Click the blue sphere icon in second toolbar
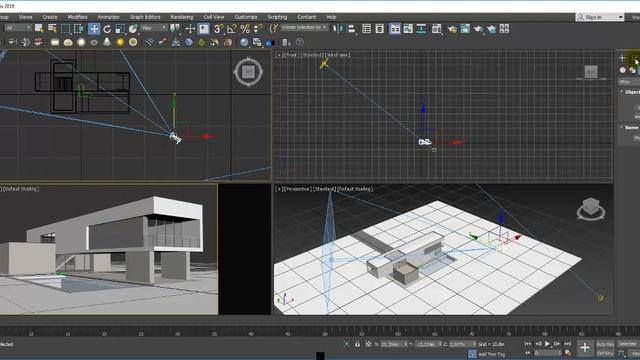This screenshot has width=640, height=360. (244, 42)
